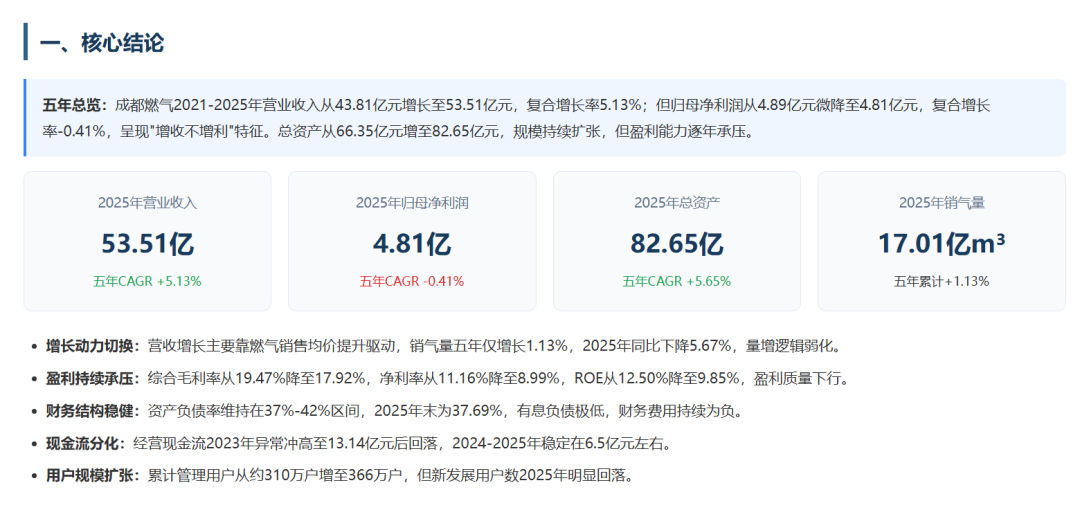Click the 盈利持续承压 bullet heading
Viewport: 1080px width, 521px height.
click(x=90, y=378)
